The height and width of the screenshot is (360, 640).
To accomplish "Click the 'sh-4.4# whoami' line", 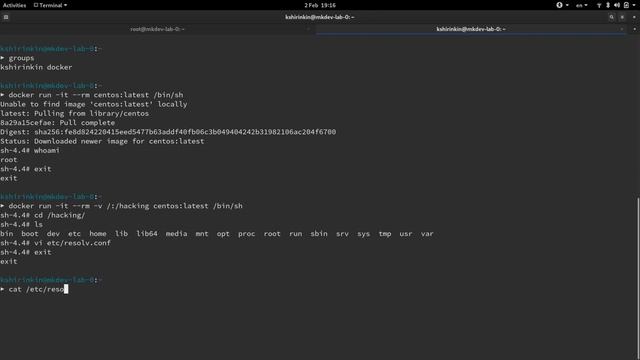I will pos(30,151).
